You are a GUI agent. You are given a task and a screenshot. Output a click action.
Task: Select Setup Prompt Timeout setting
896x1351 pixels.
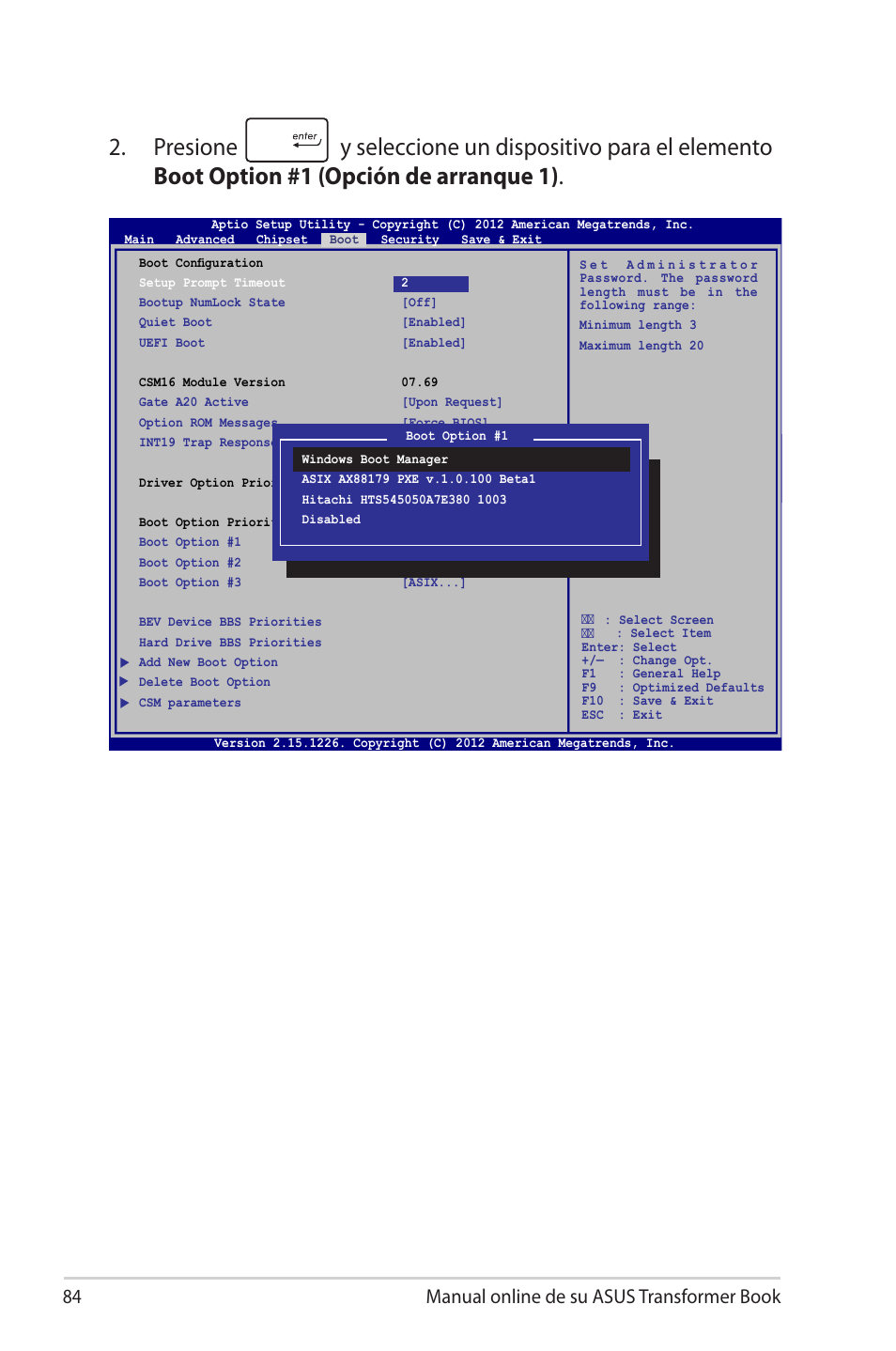tap(211, 283)
